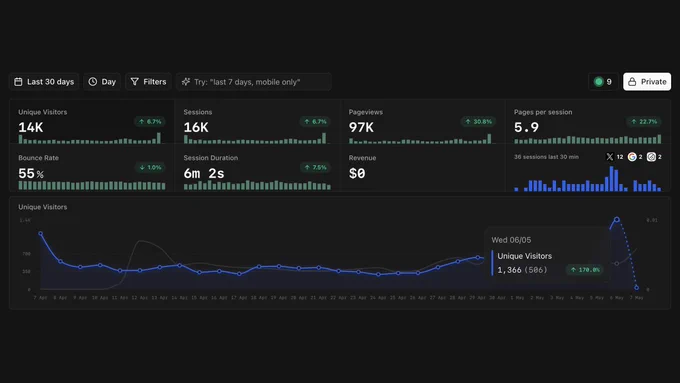Click the '36 sessions last 30 min' label
680x383 pixels.
click(x=546, y=157)
